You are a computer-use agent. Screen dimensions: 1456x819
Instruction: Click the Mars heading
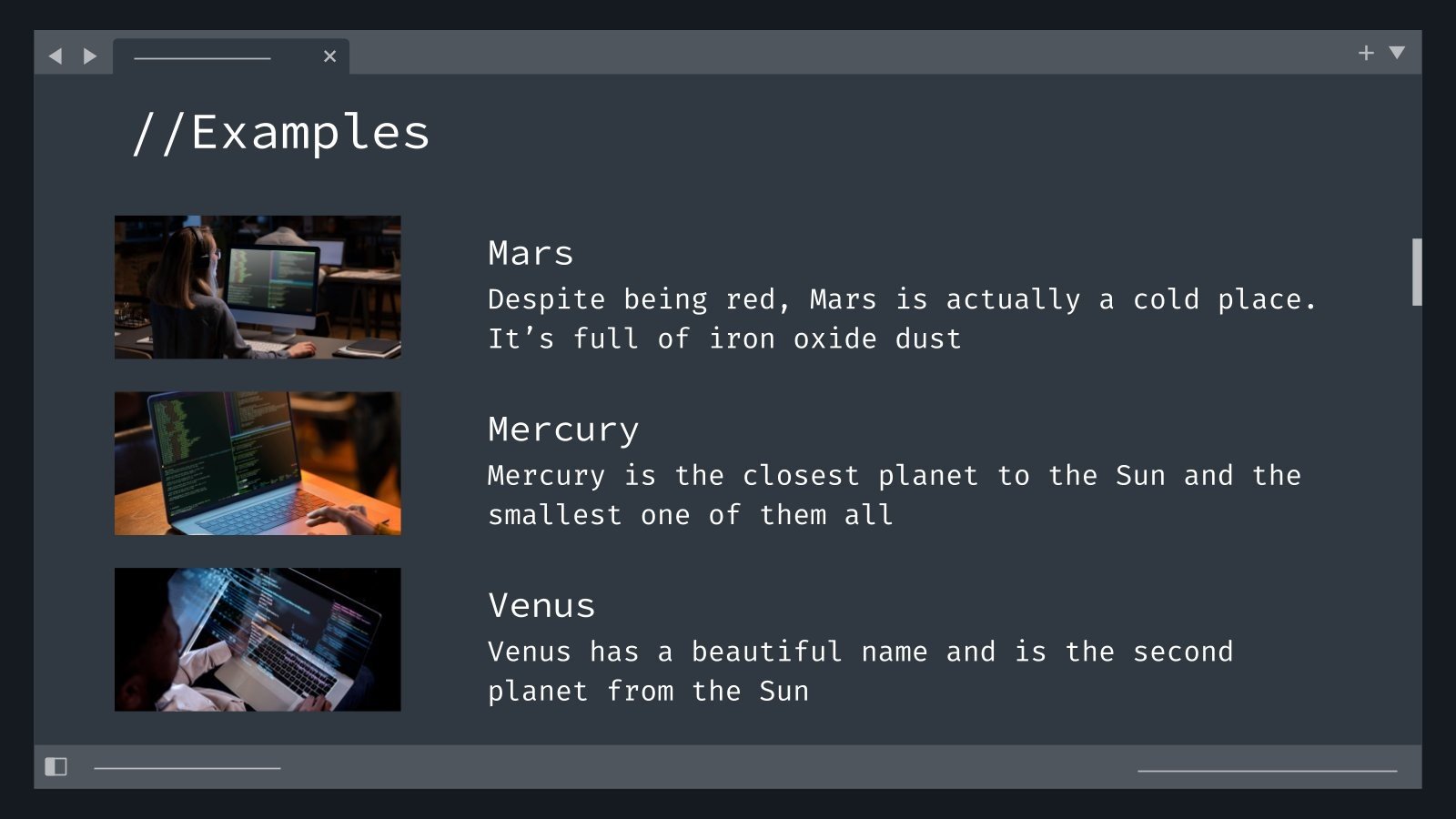(531, 253)
